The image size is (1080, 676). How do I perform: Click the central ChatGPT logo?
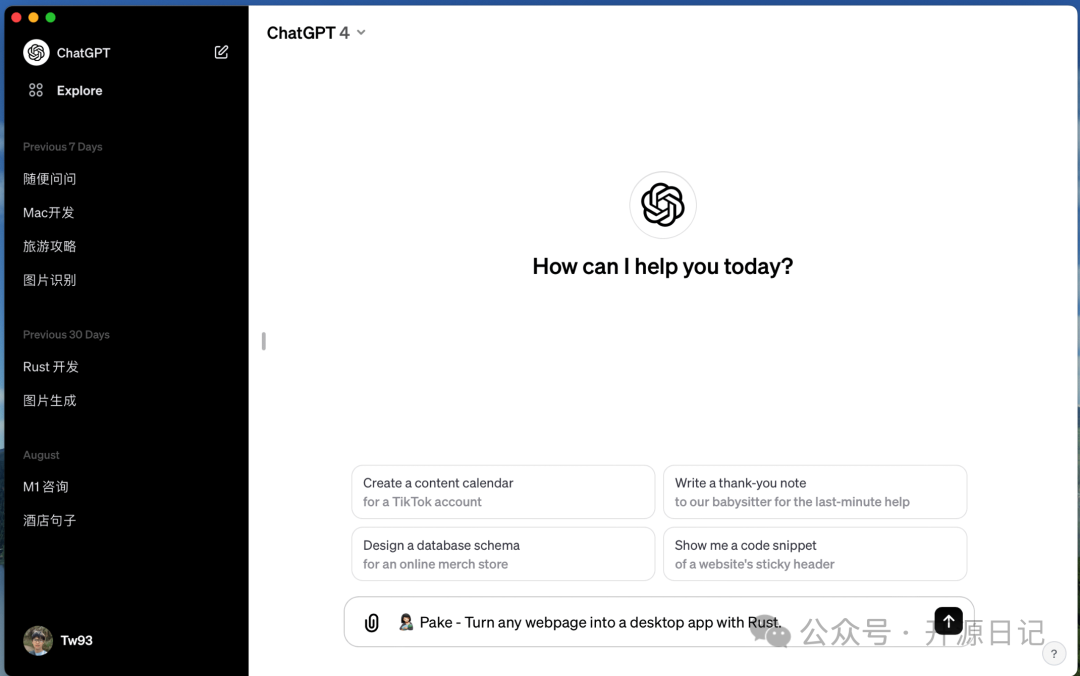click(663, 205)
